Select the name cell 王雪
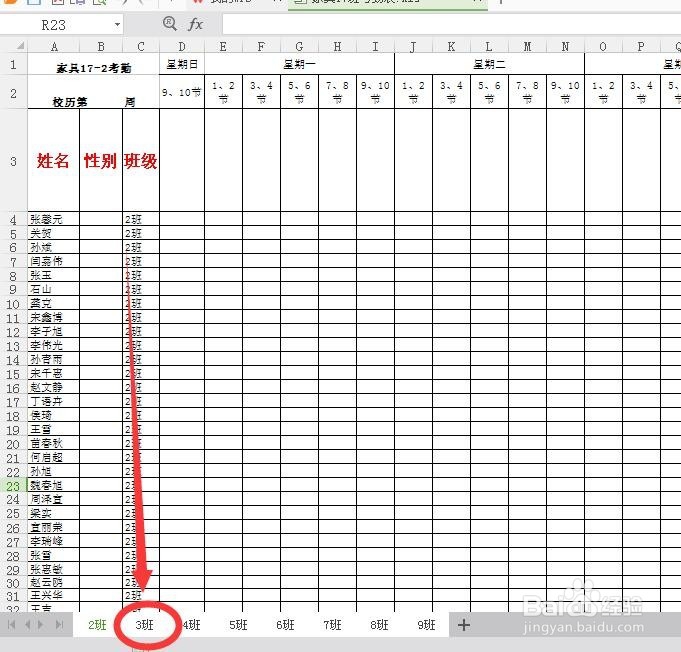Screen dimensions: 681x652 (x=53, y=430)
